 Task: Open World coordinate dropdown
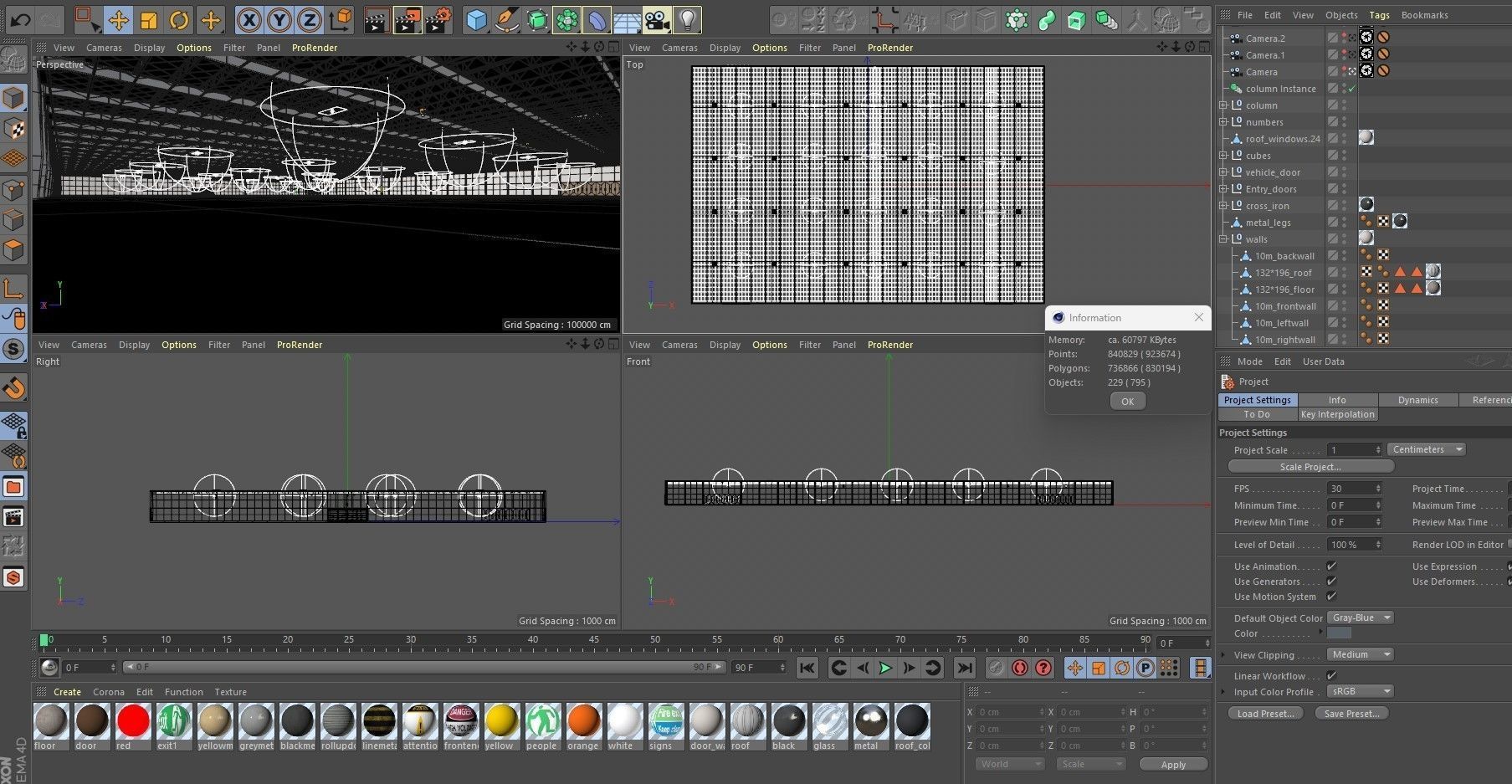point(1010,764)
